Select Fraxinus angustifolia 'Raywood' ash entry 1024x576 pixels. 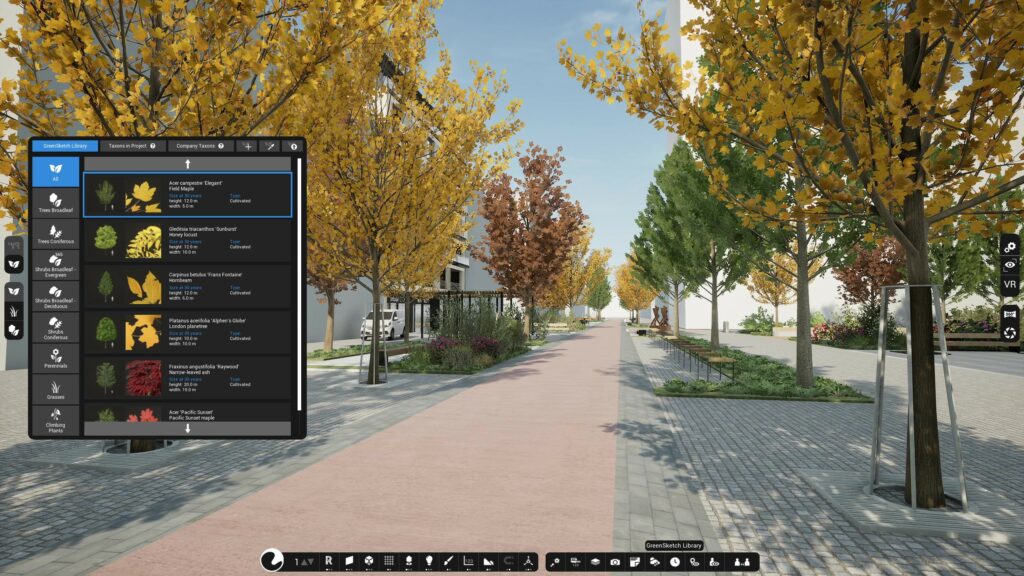click(187, 378)
